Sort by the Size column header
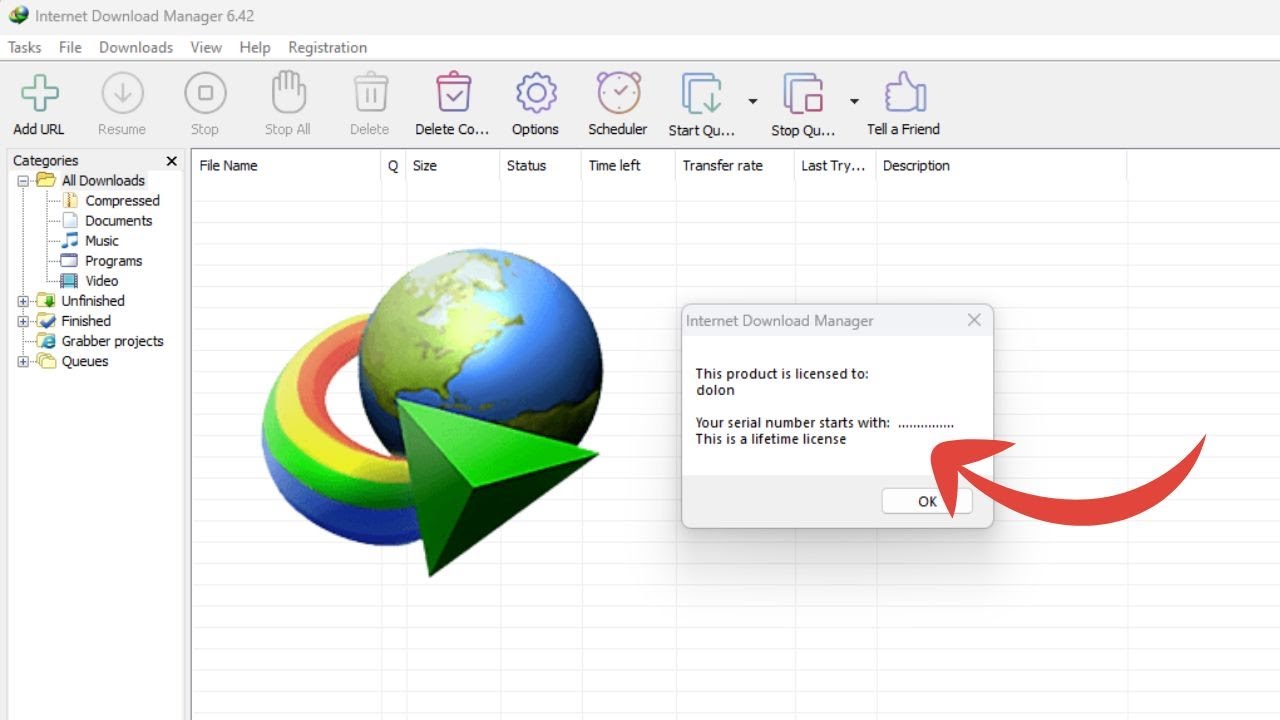Screen dimensions: 1280x720 (453, 166)
